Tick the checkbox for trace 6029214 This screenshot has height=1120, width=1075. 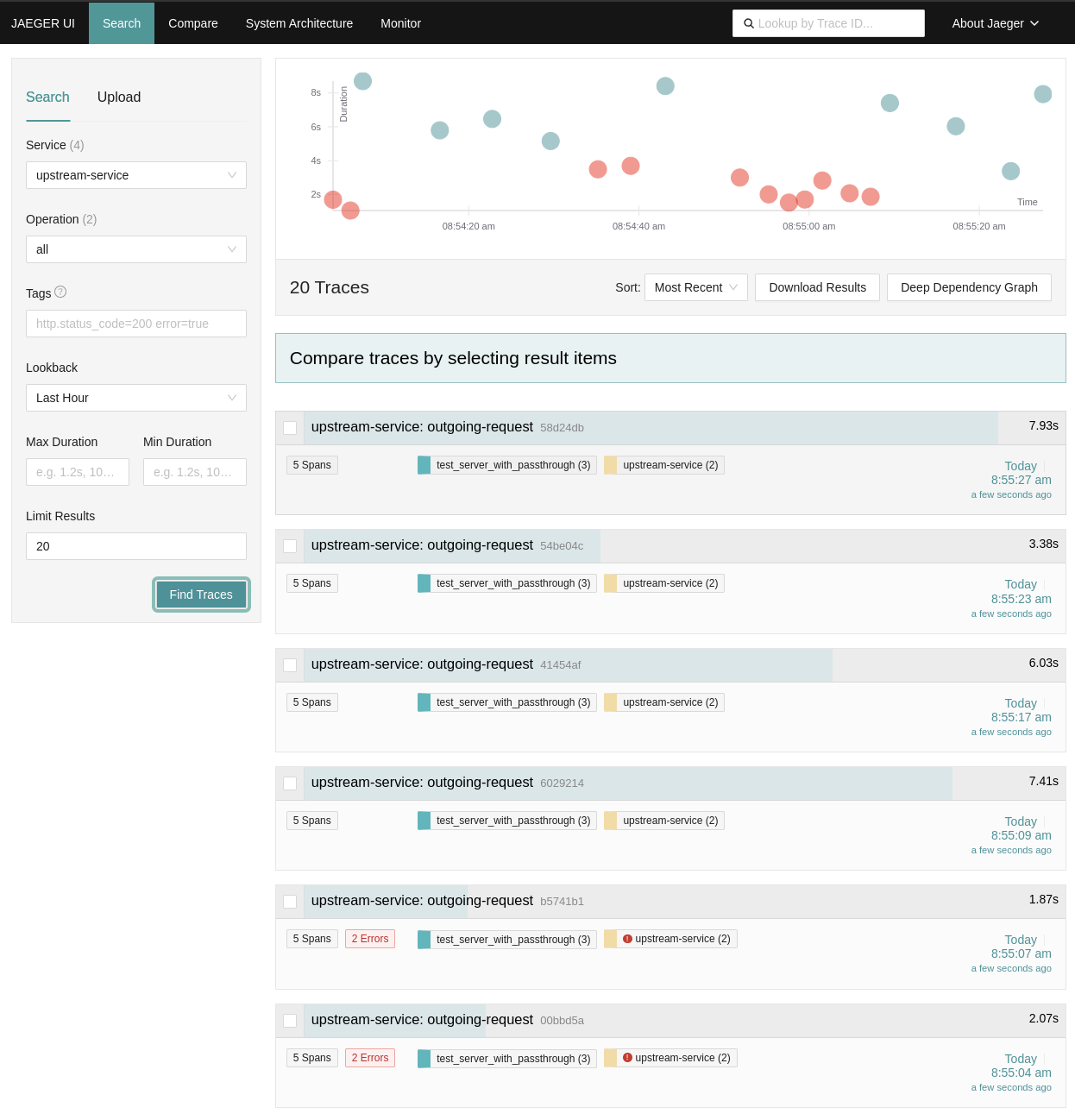point(290,783)
